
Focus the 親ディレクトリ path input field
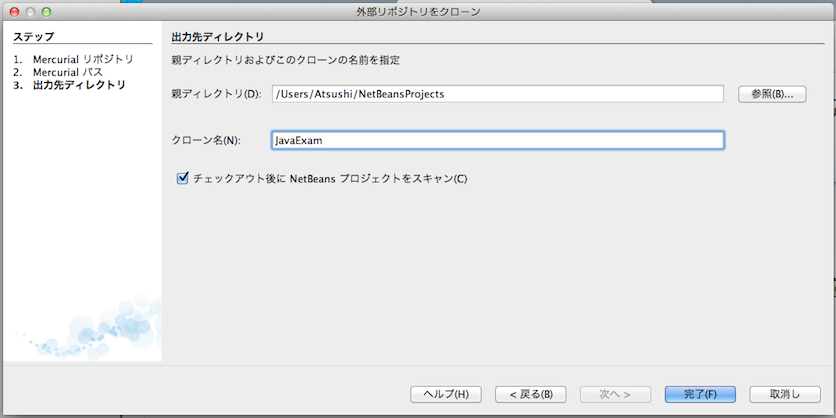coord(497,94)
